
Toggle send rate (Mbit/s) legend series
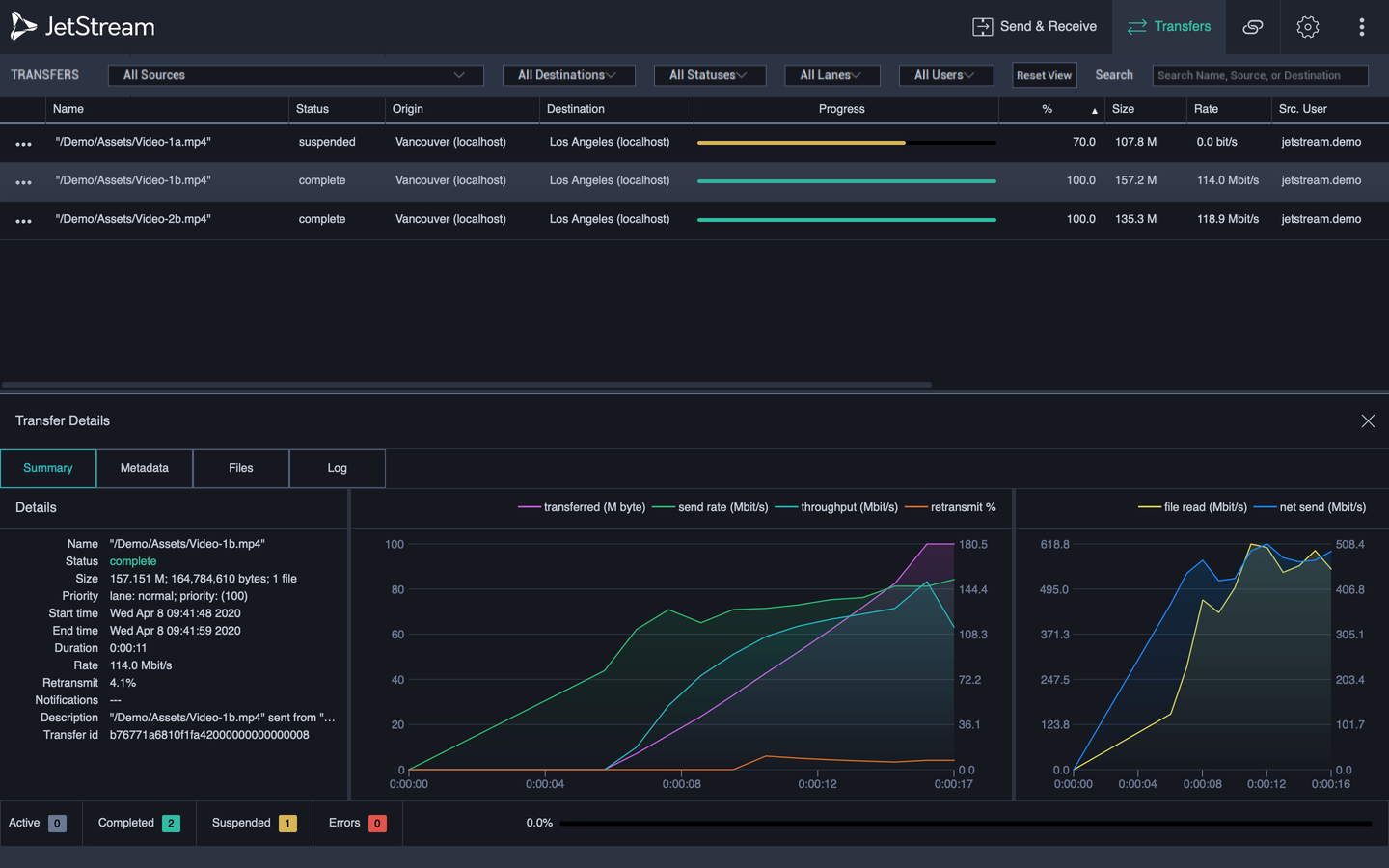tap(711, 507)
